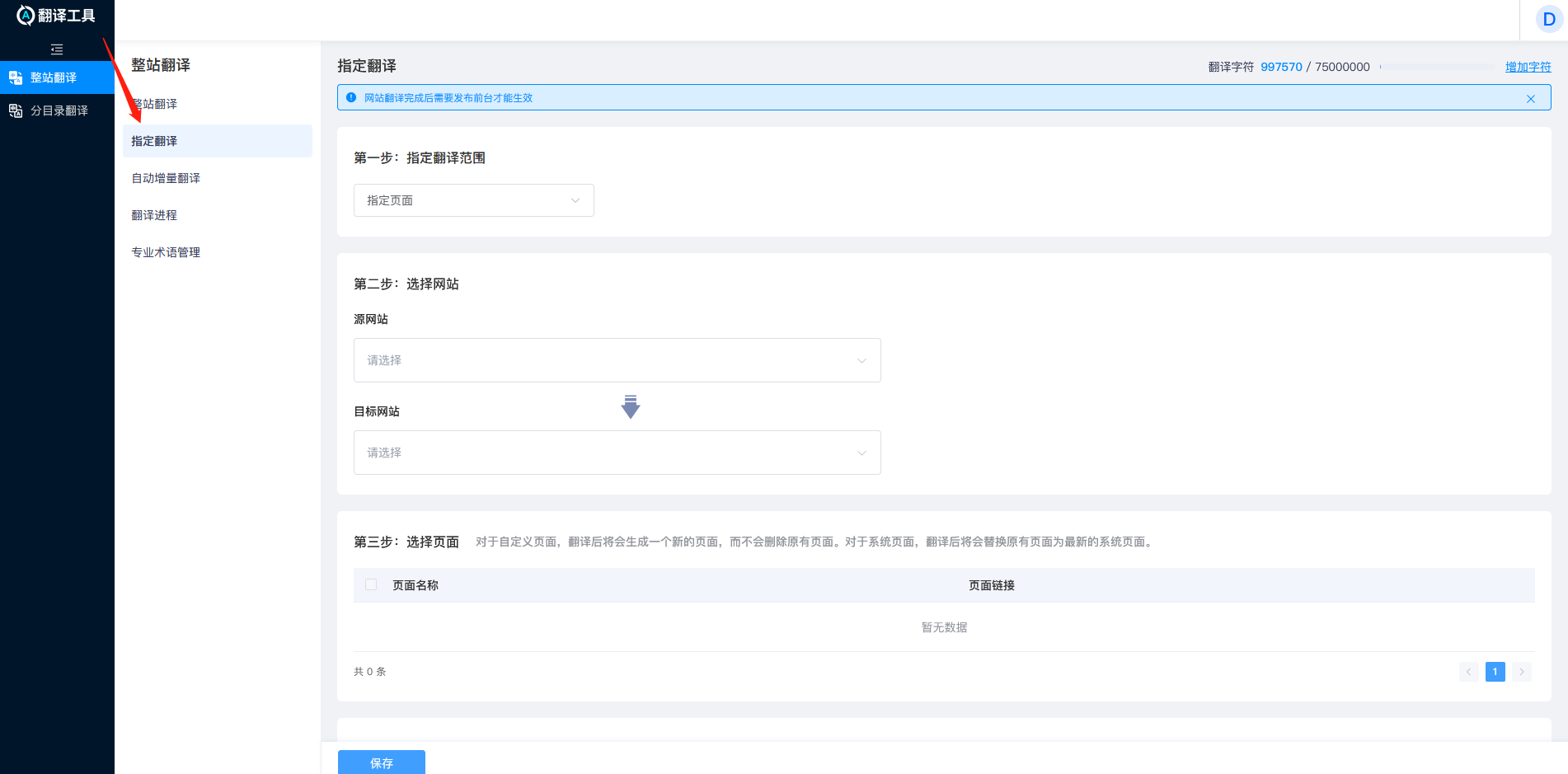Go to the previous page of results
The image size is (1568, 774).
[1468, 672]
